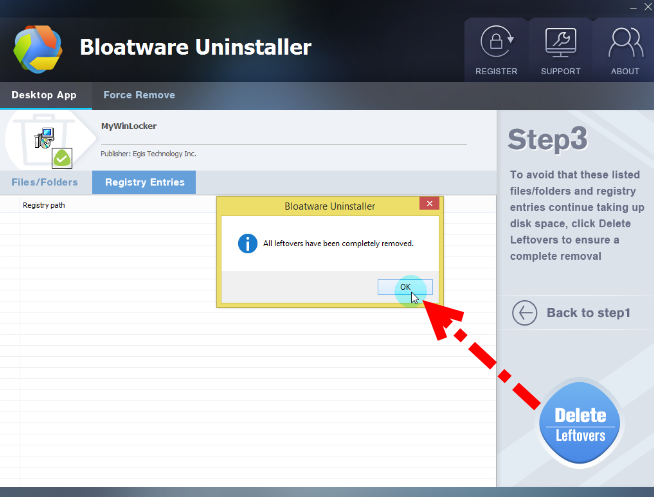Click the Delete Leftovers button
The width and height of the screenshot is (654, 497).
579,423
